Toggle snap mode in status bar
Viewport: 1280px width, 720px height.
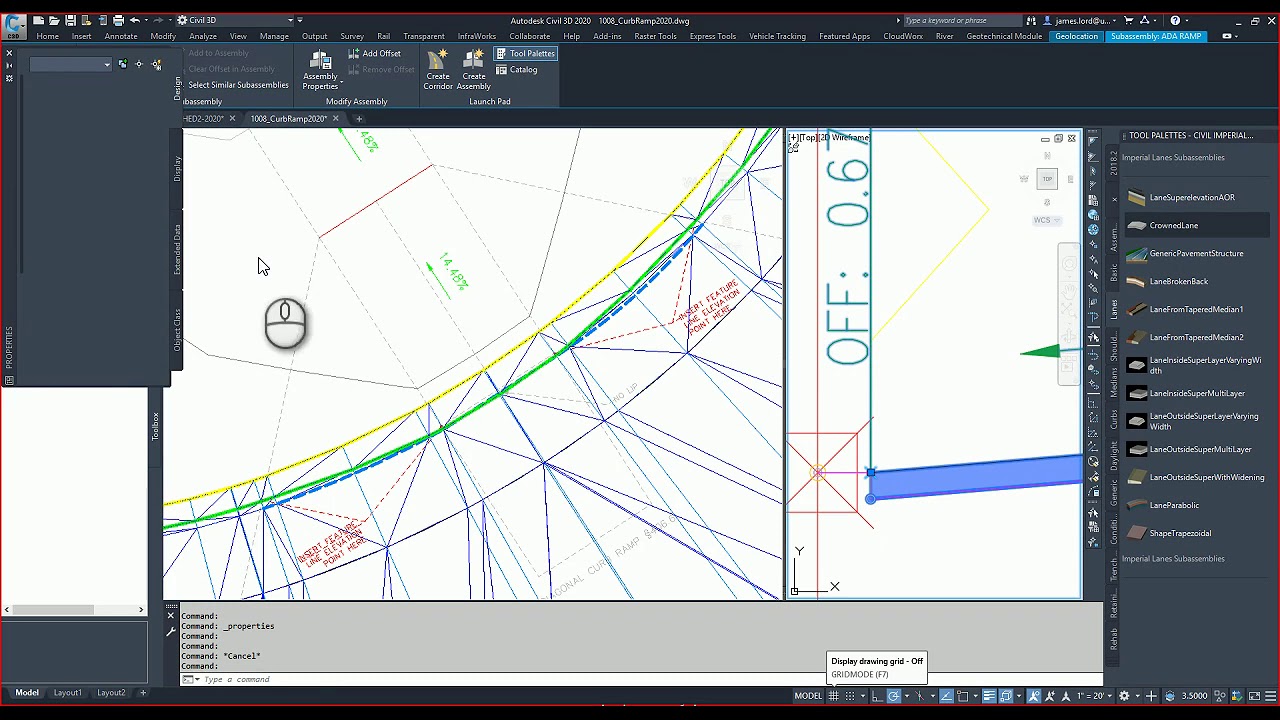(850, 696)
